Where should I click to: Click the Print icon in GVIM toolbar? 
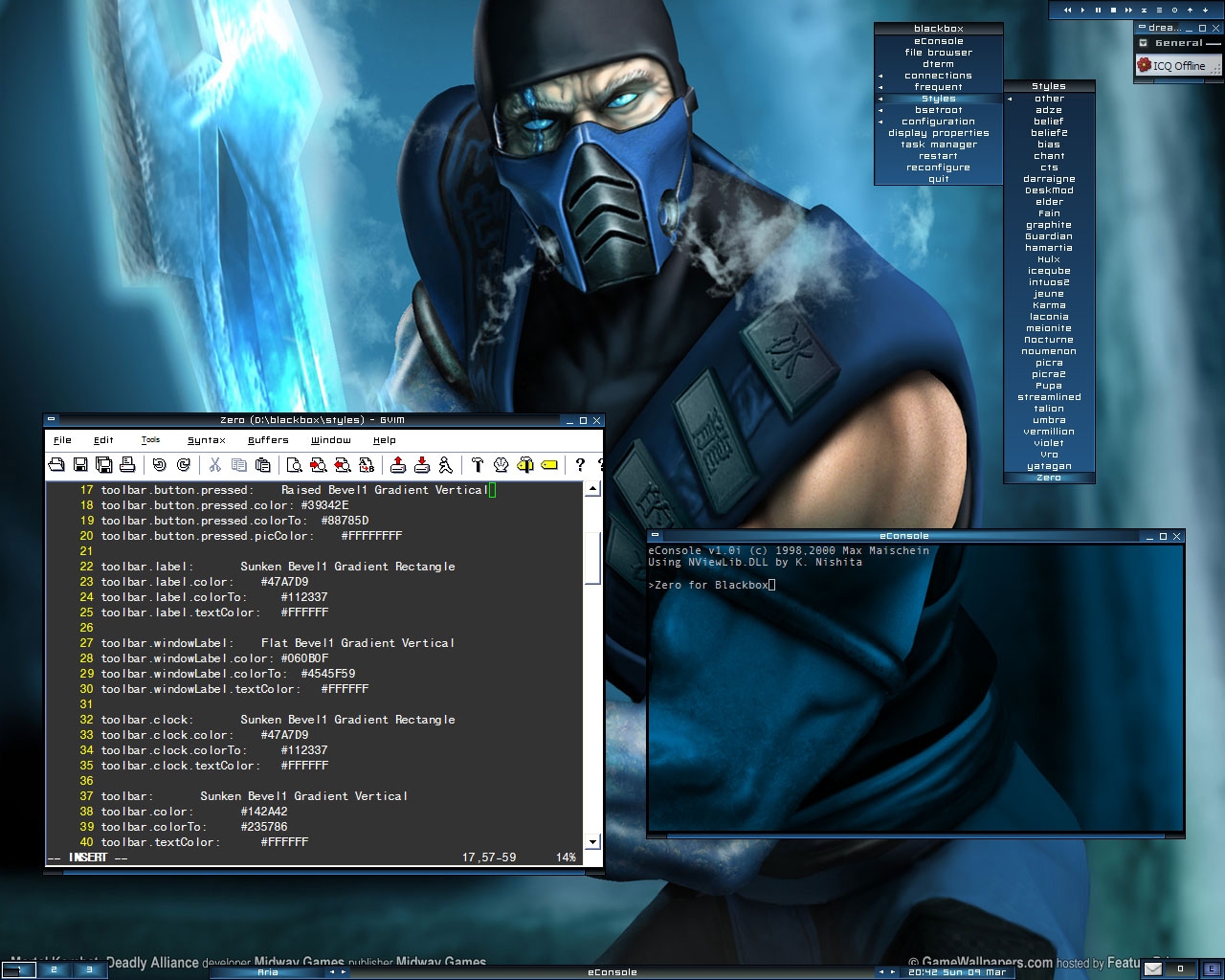[x=127, y=465]
